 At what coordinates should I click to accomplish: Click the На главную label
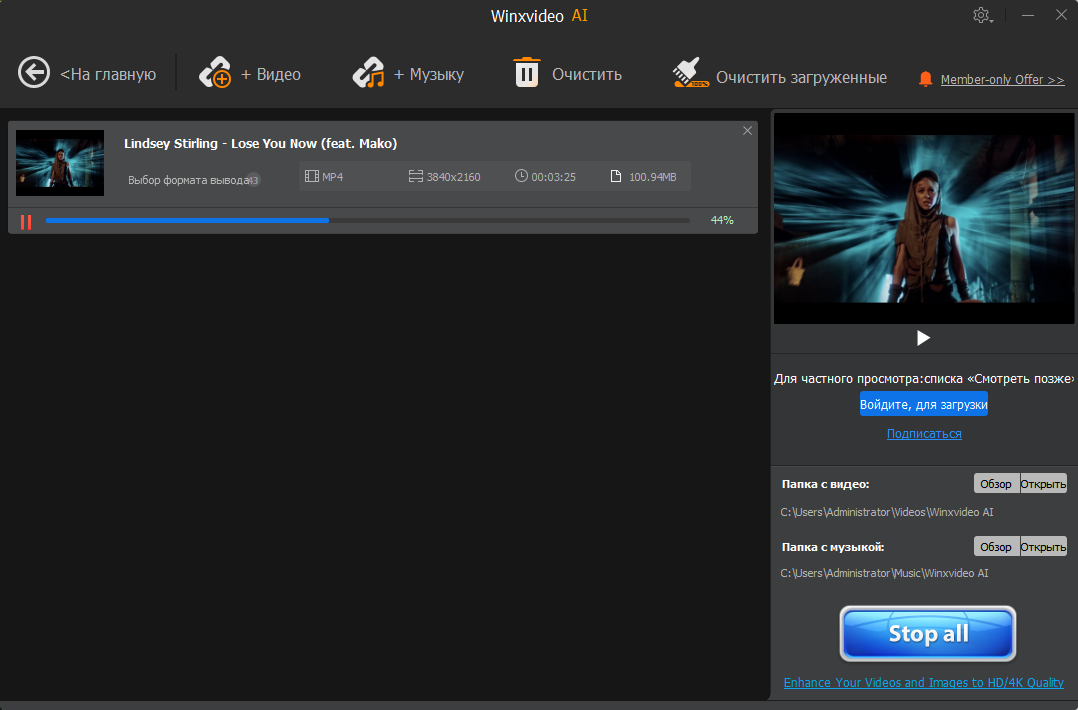click(x=108, y=74)
